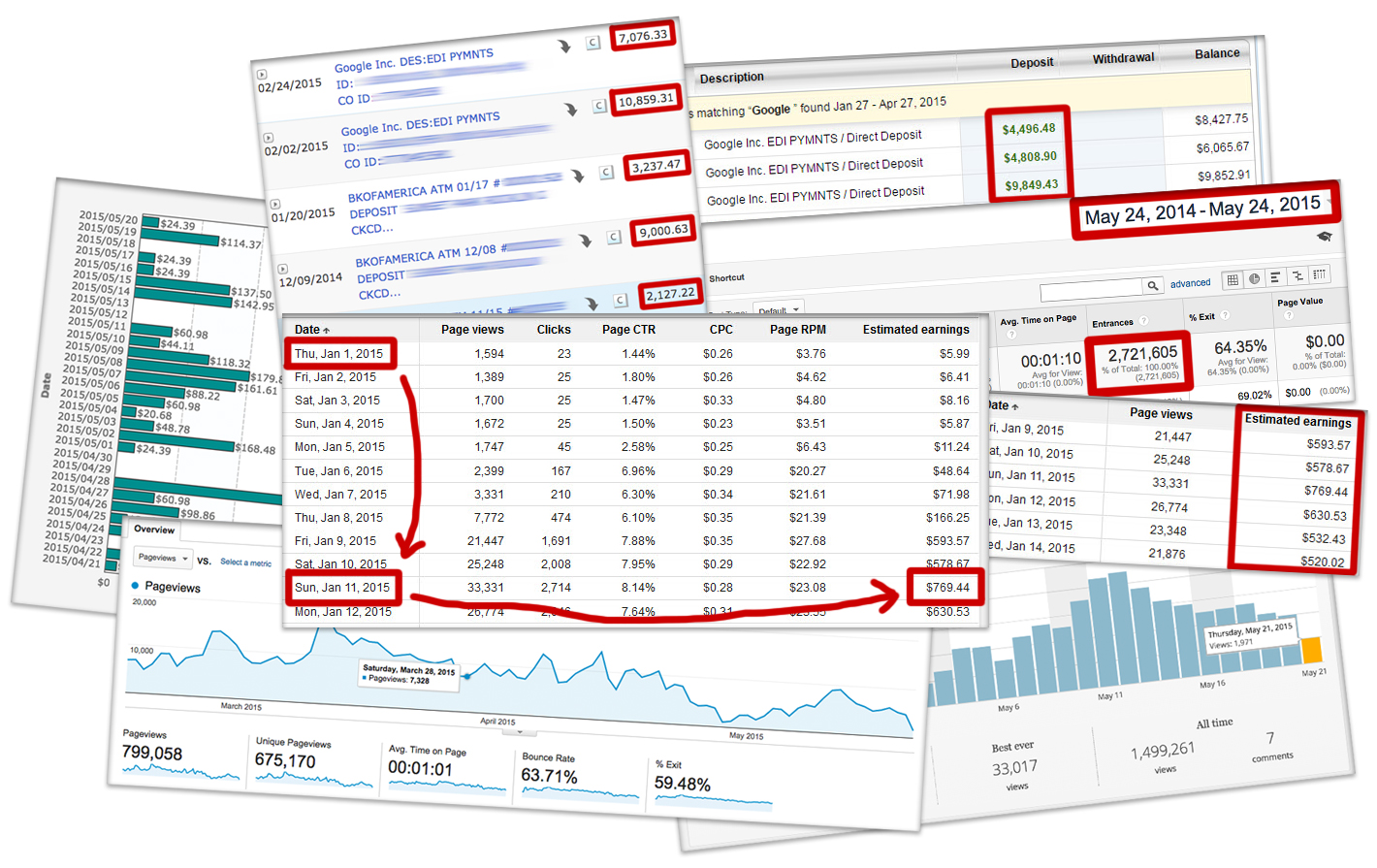Click the March 28 data point on Pageviews graph
This screenshot has height=868, width=1377.
coord(466,676)
